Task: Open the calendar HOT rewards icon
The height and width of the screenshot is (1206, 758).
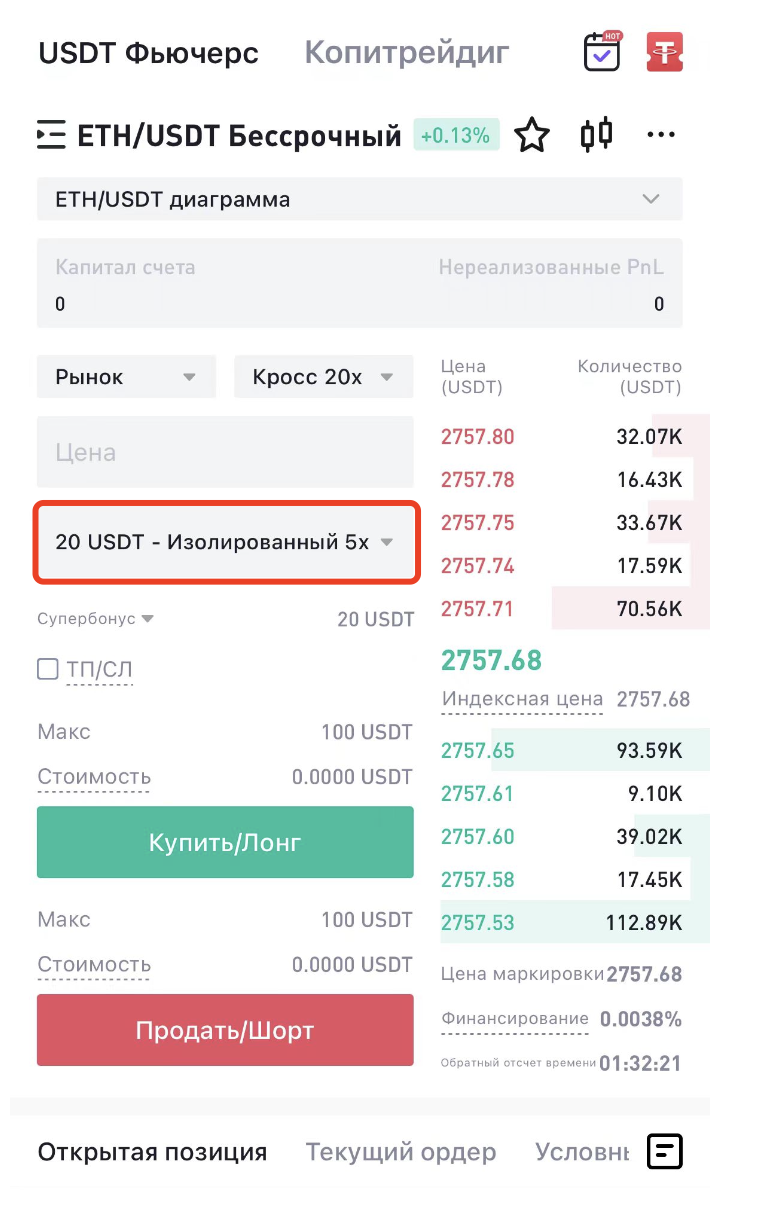Action: point(602,51)
